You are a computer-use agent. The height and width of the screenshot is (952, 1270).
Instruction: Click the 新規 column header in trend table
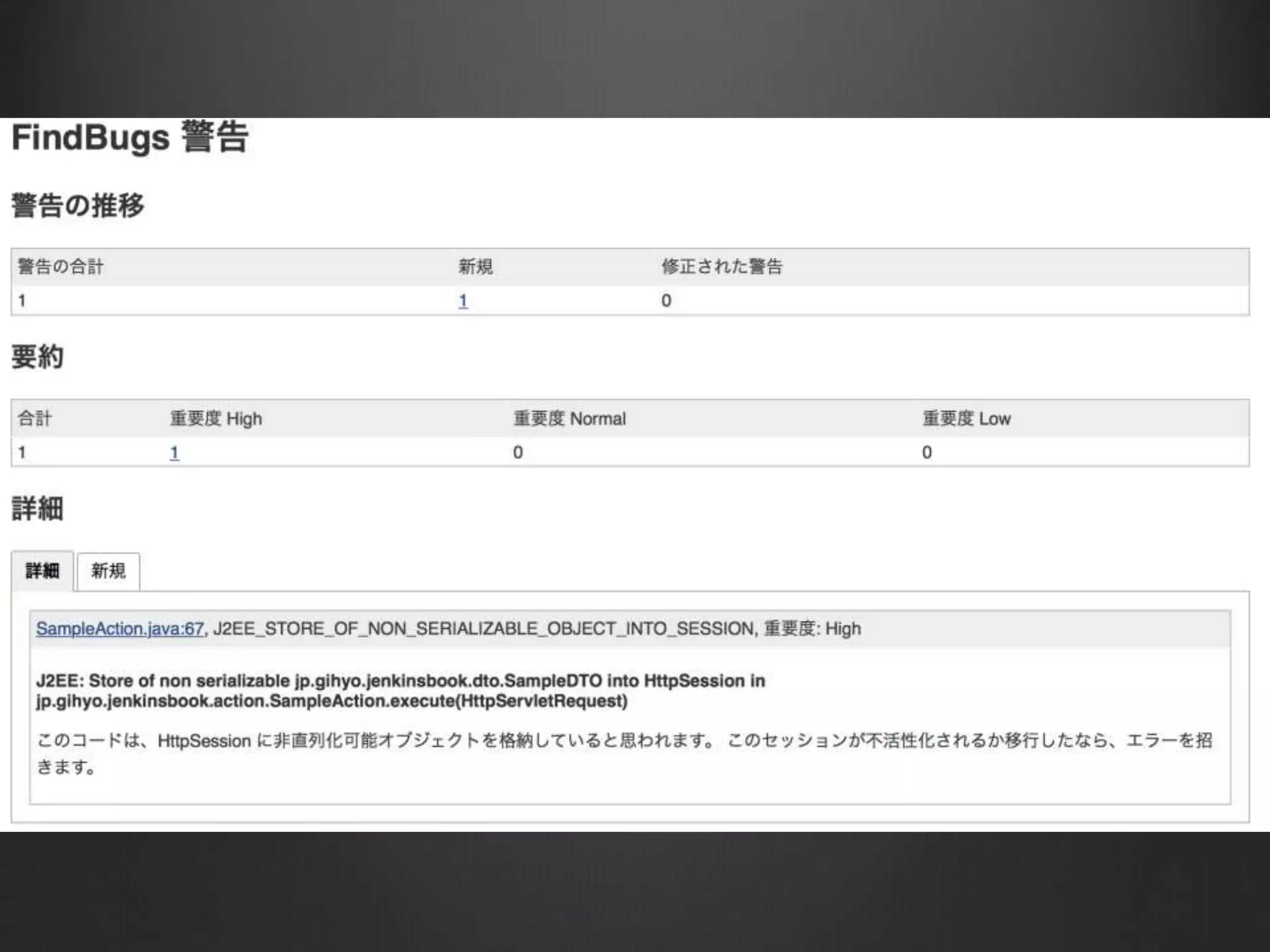(x=476, y=267)
